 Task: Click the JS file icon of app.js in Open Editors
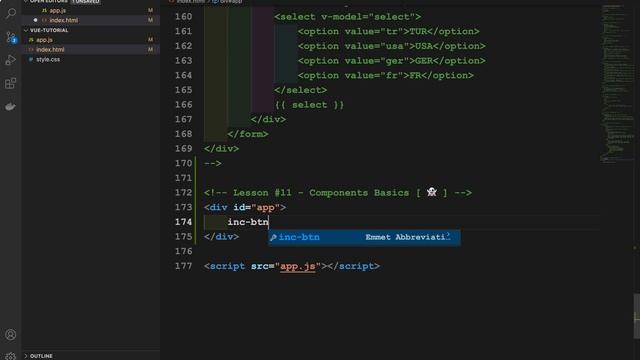44,10
